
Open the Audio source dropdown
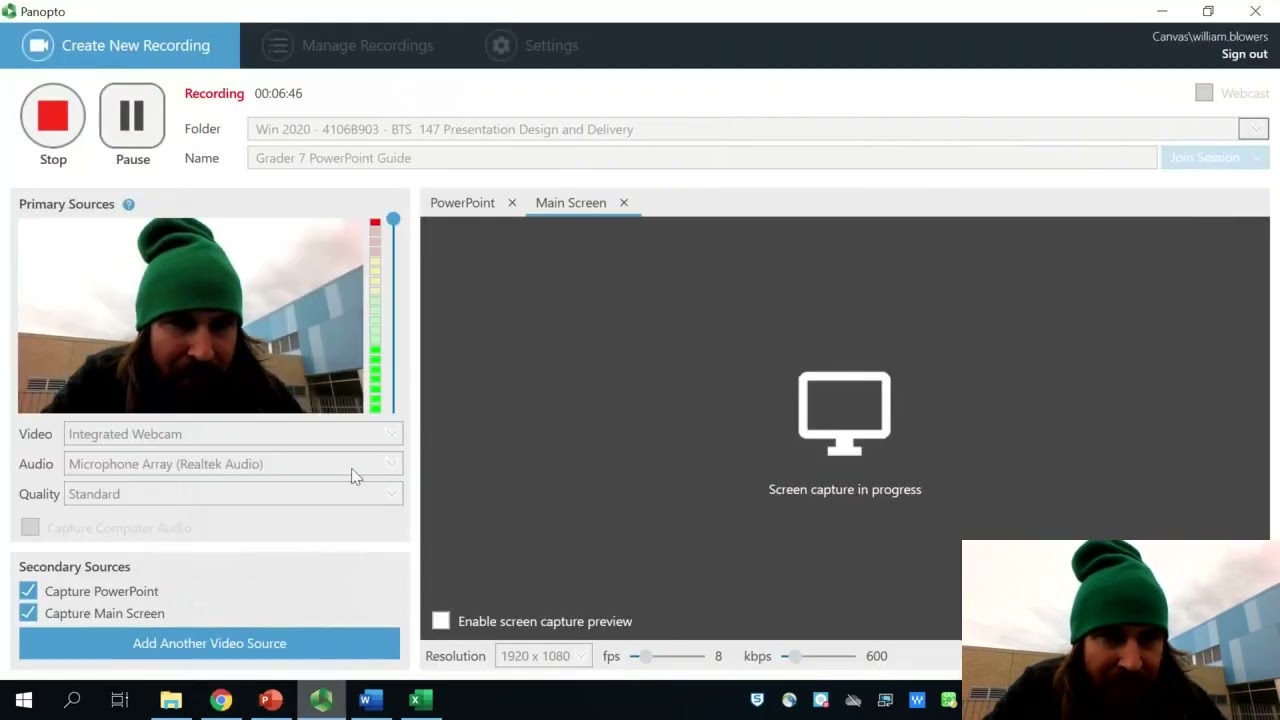point(233,464)
